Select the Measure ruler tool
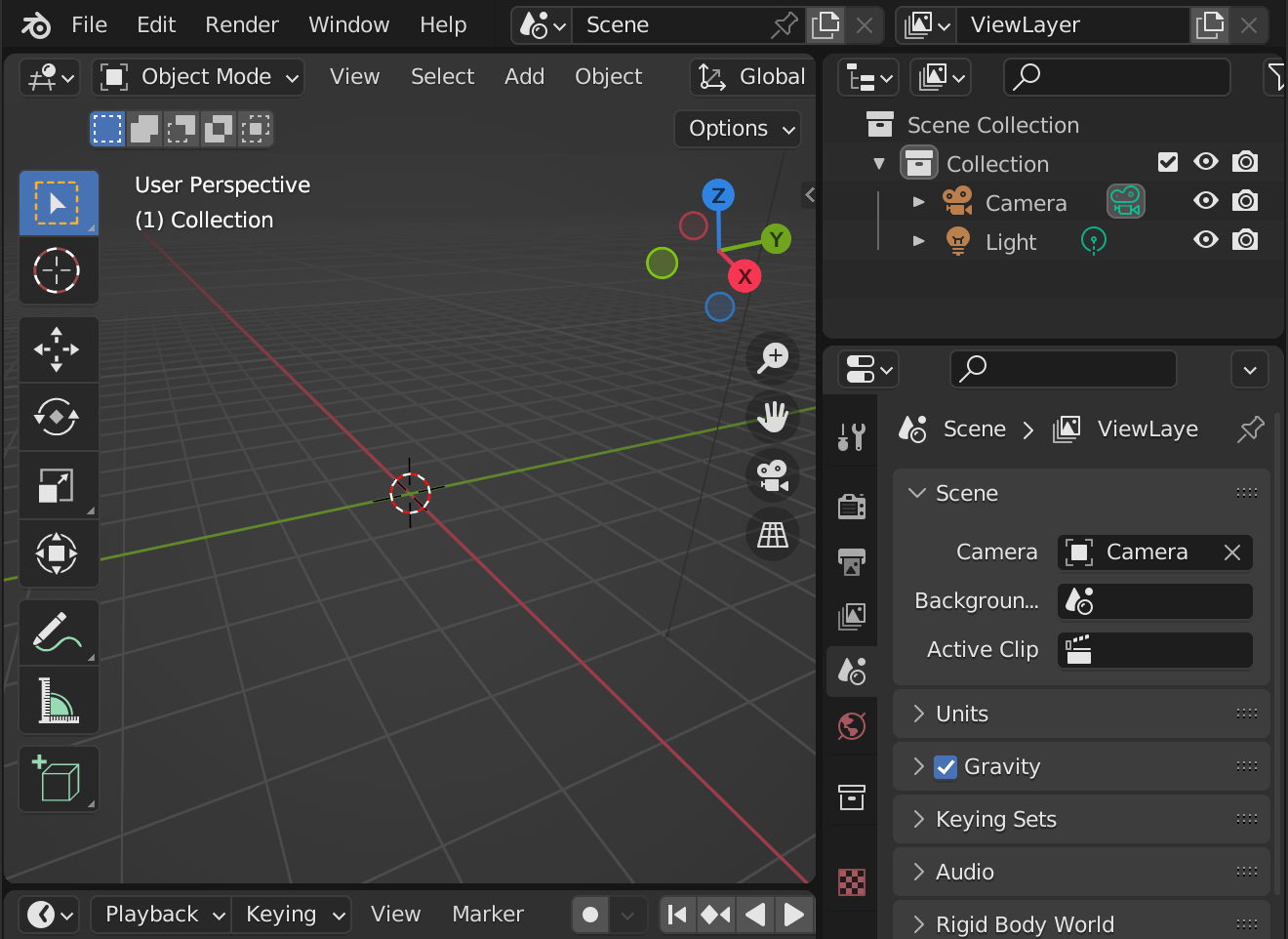 [59, 700]
